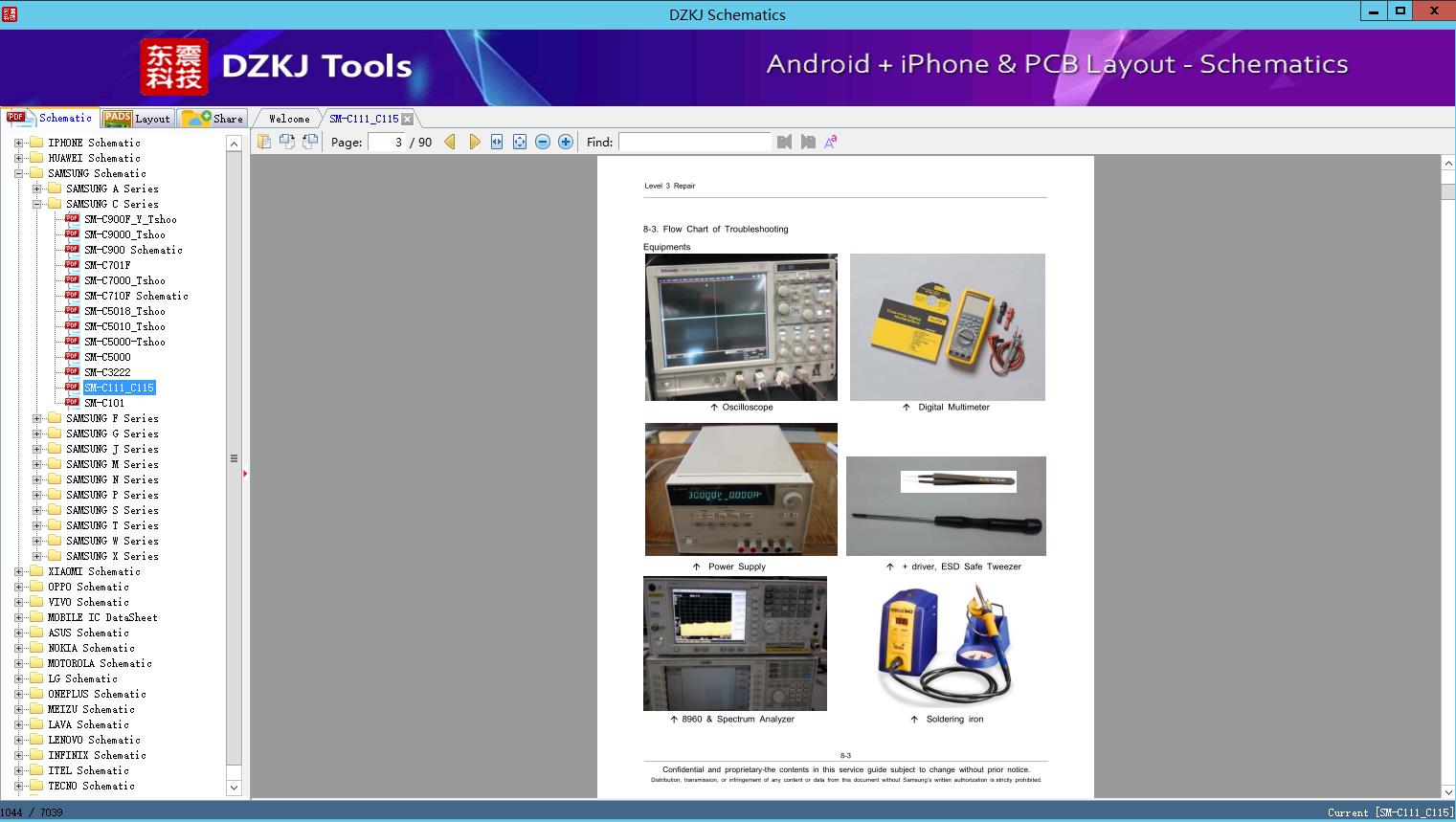
Task: Switch to the Share tab
Action: 213,119
